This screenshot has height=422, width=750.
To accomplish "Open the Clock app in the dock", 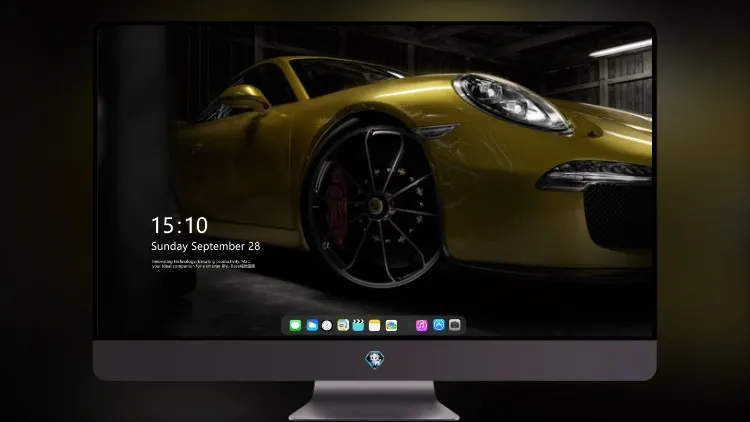I will (x=327, y=325).
